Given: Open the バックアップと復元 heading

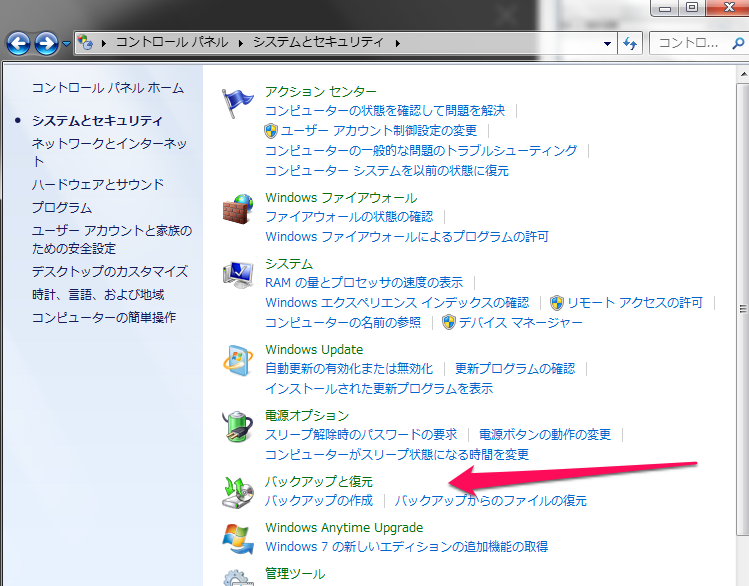Looking at the screenshot, I should click(319, 481).
